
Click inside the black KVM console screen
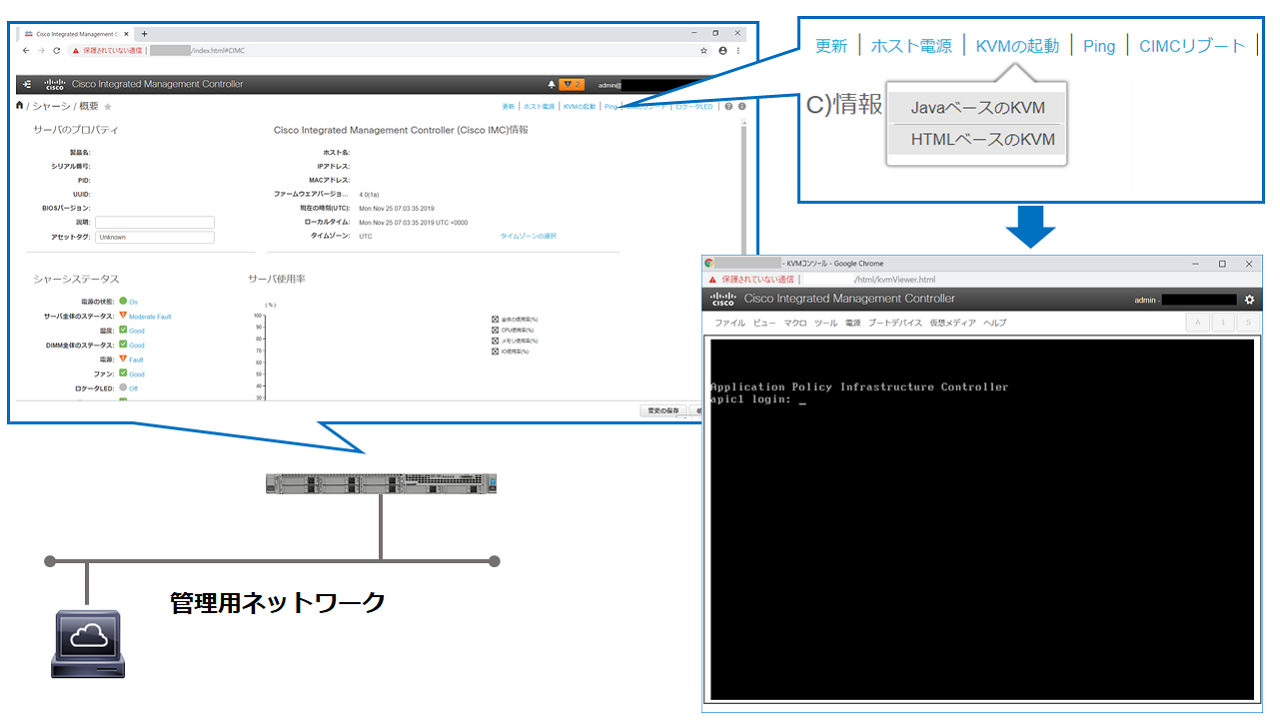coord(981,519)
